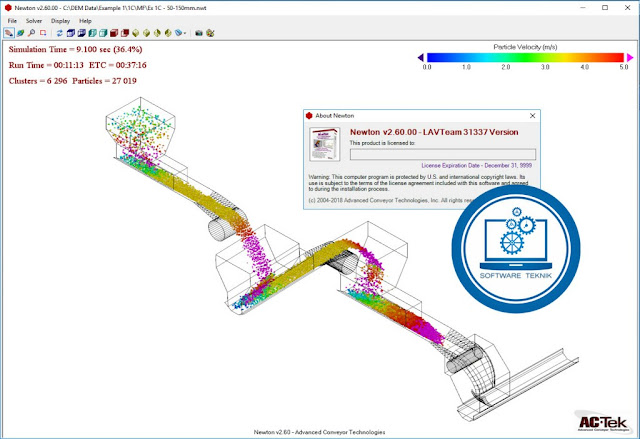Select fourth olive isometric view icon
Image resolution: width=640 pixels, height=439 pixels.
tap(168, 33)
